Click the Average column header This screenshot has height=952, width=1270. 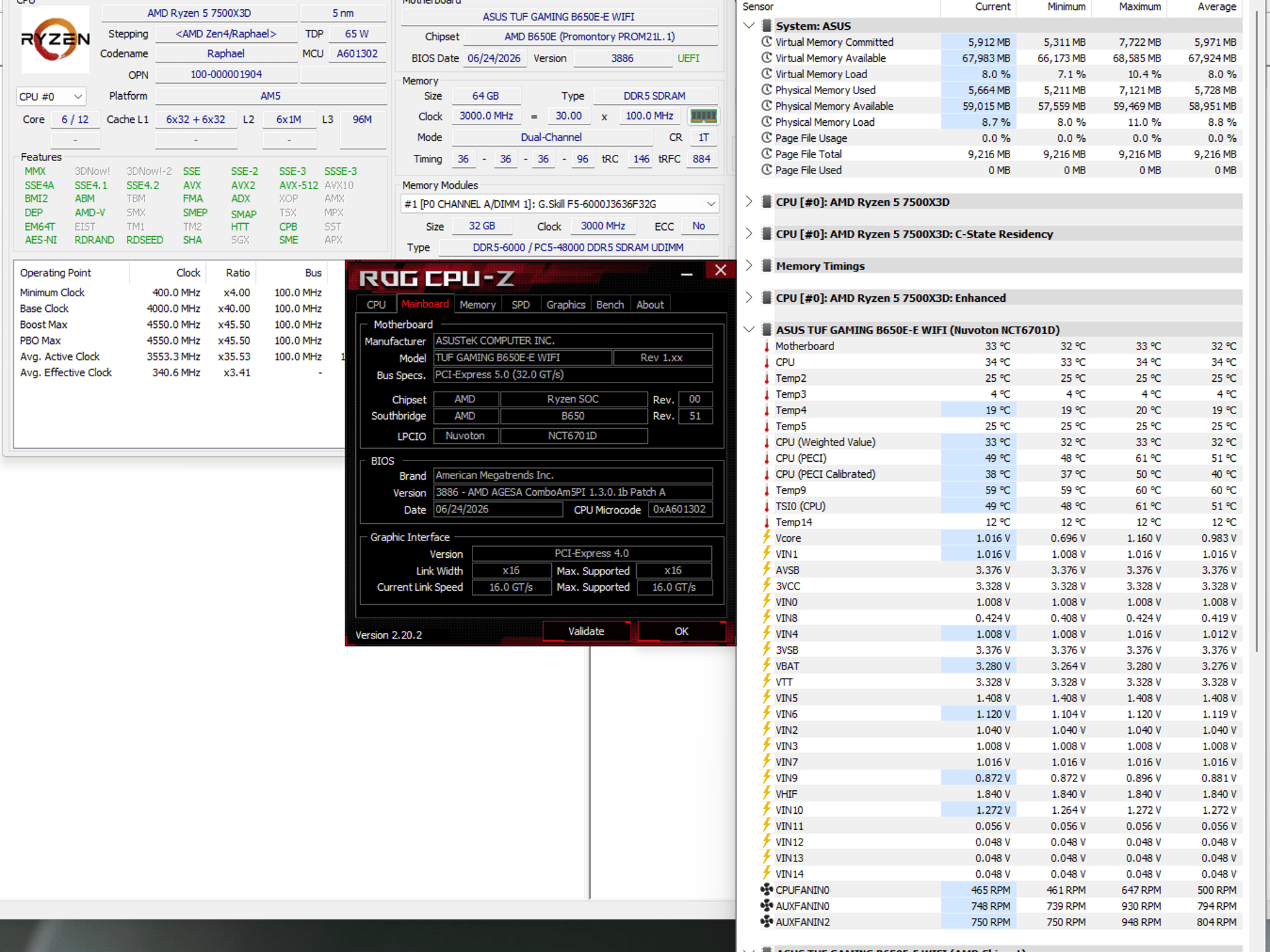point(1205,7)
